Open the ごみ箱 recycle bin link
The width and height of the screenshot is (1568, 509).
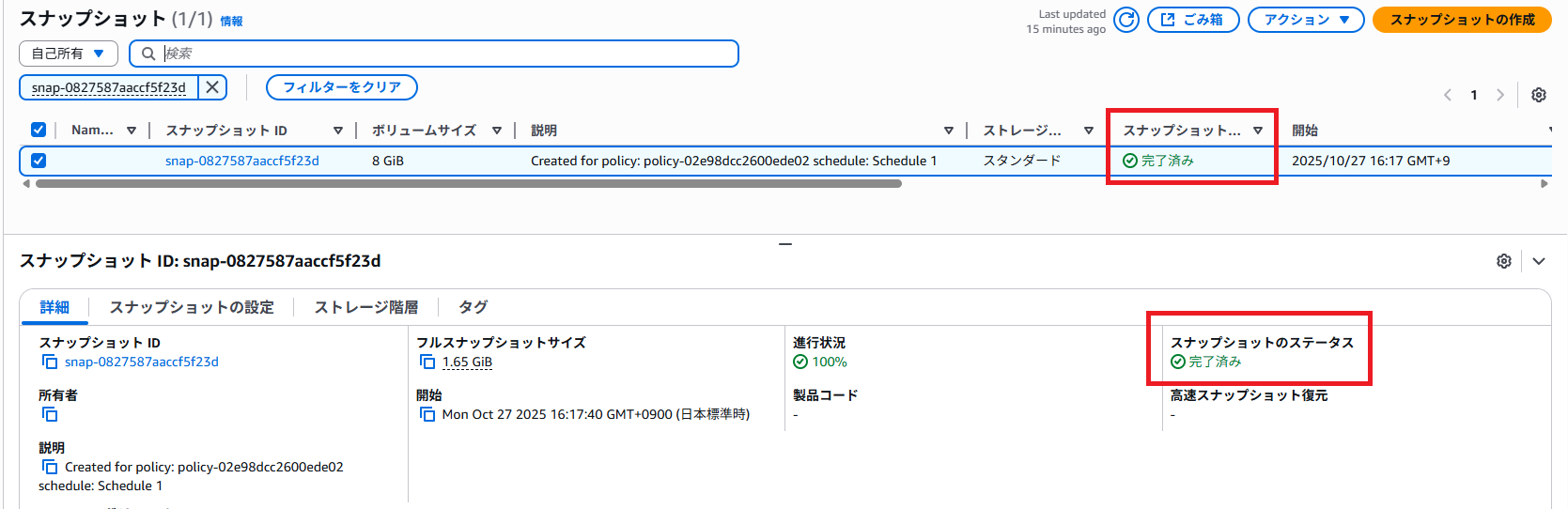coord(1192,20)
